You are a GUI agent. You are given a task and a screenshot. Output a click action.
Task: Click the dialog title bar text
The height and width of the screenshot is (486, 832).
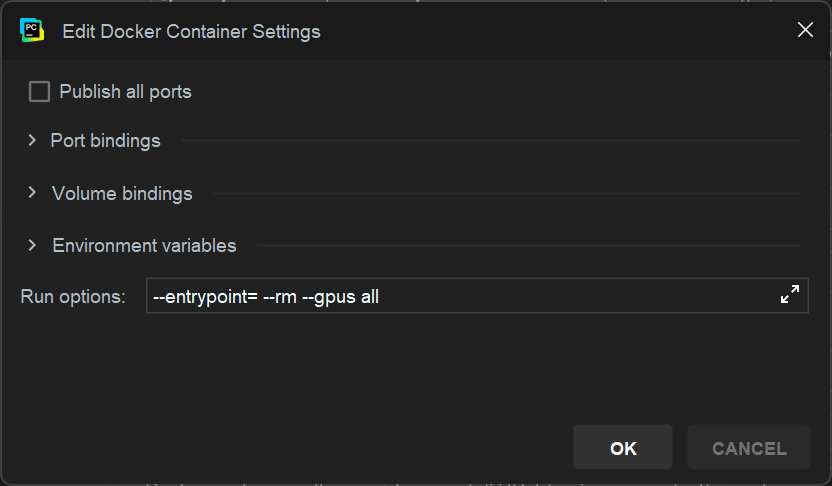191,31
